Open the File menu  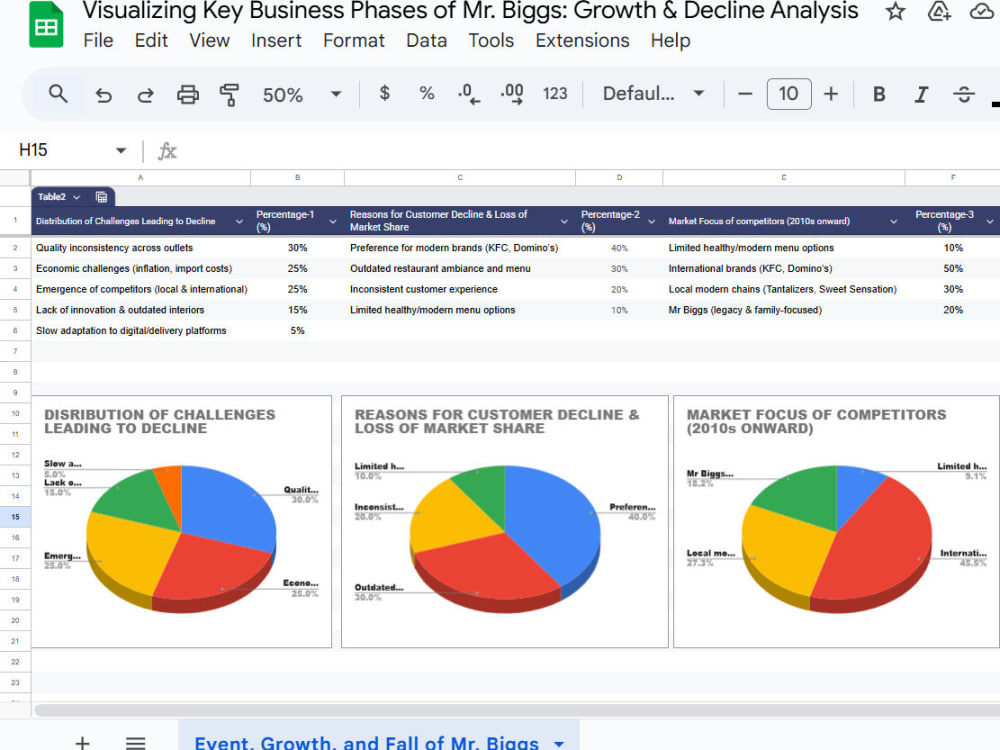point(98,40)
